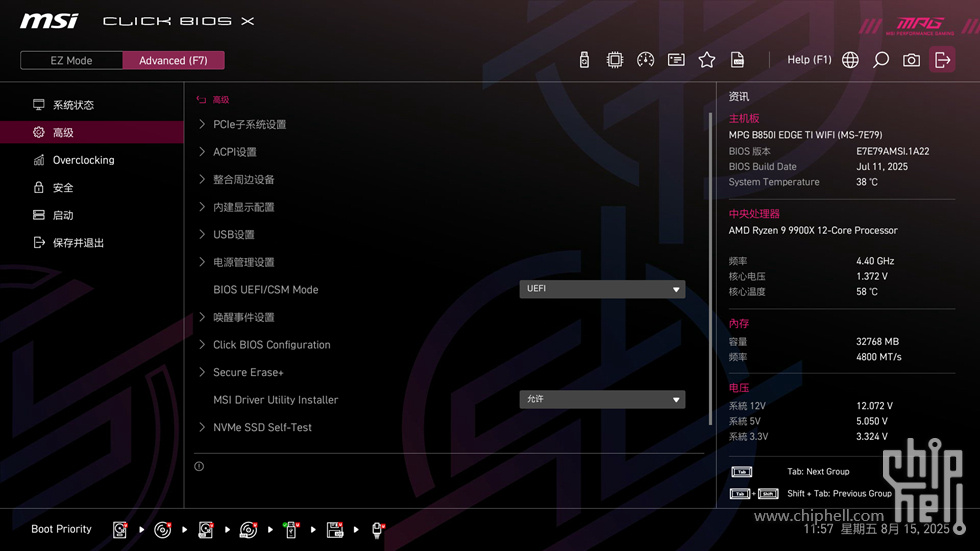Click the search magnifier icon
This screenshot has height=551, width=980.
click(881, 60)
